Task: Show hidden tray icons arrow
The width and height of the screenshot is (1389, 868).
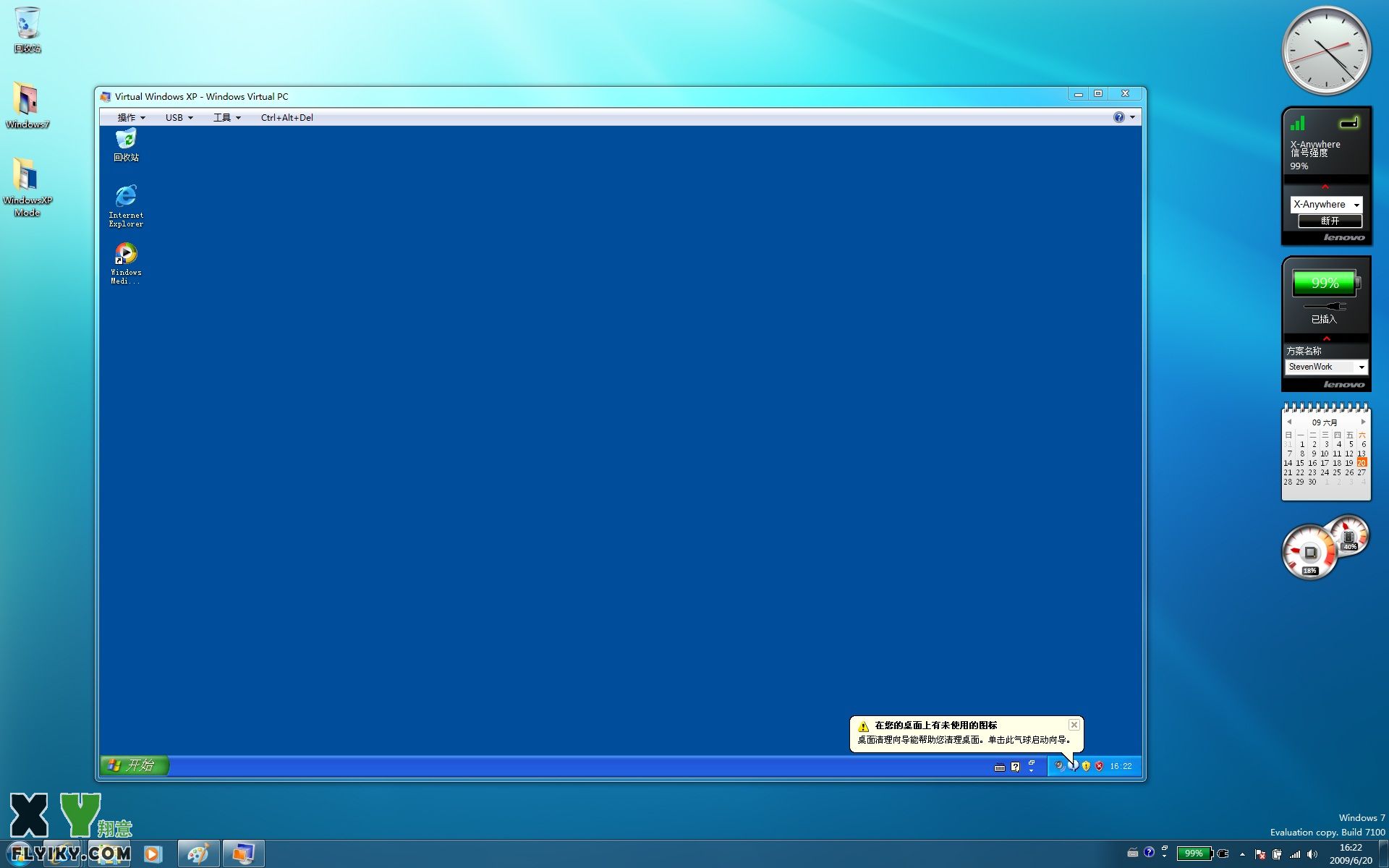Action: pyautogui.click(x=1242, y=854)
